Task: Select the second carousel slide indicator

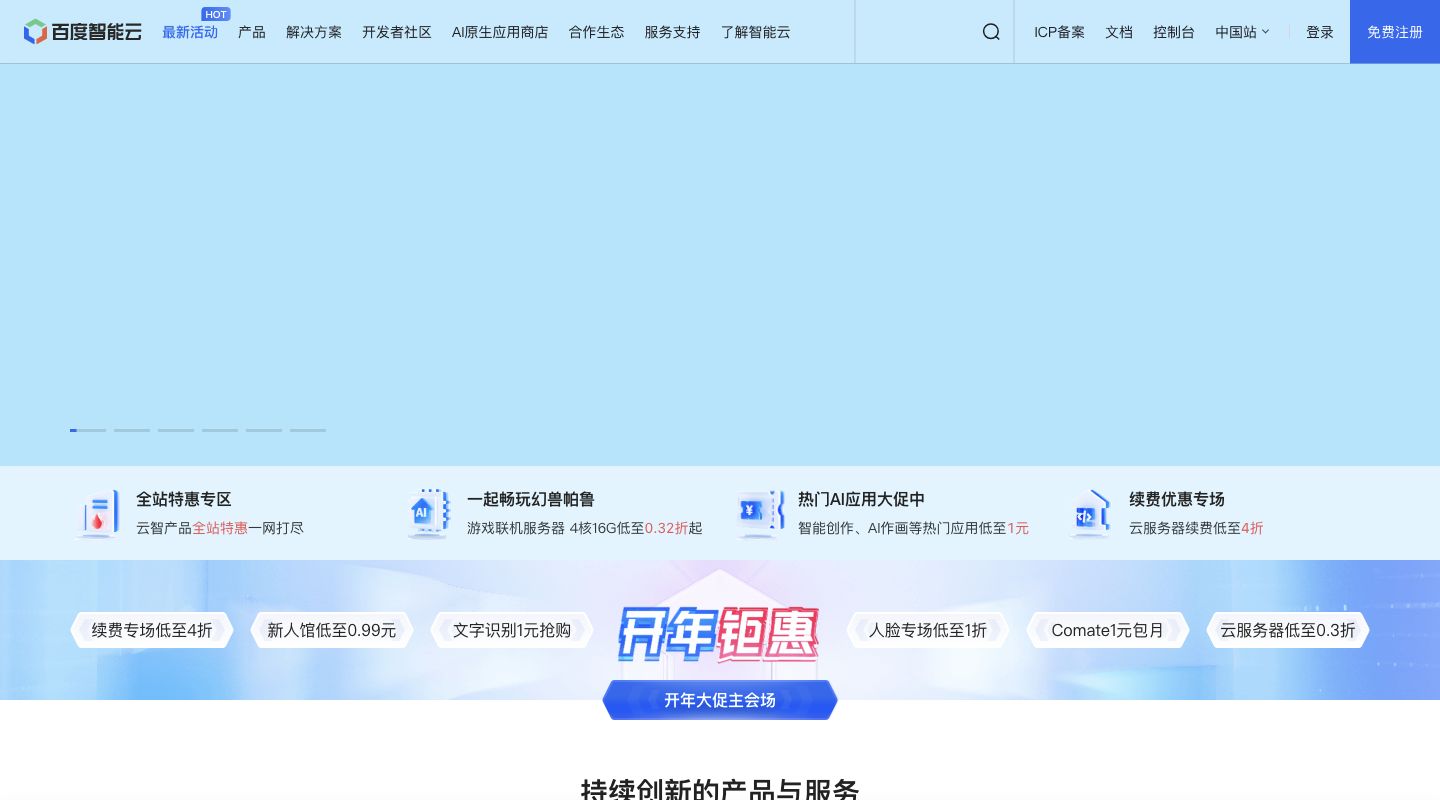Action: (132, 430)
